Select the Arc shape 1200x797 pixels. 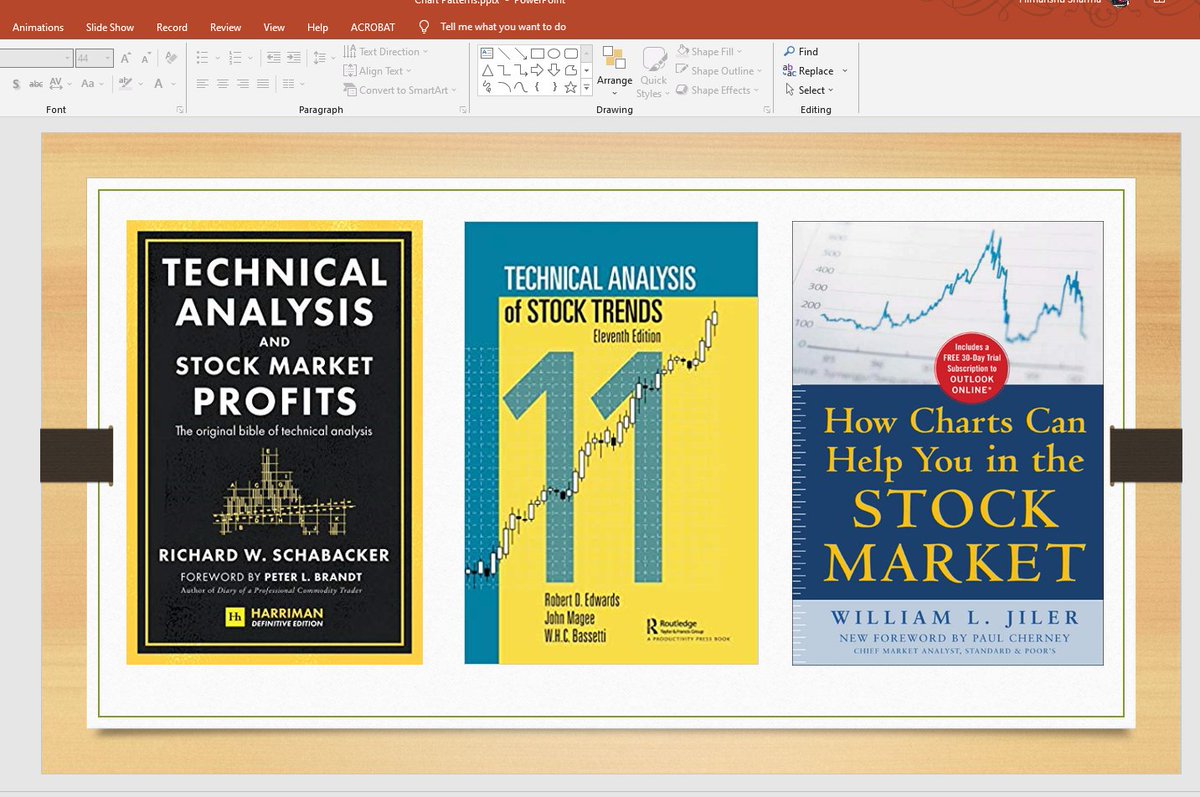pyautogui.click(x=504, y=88)
